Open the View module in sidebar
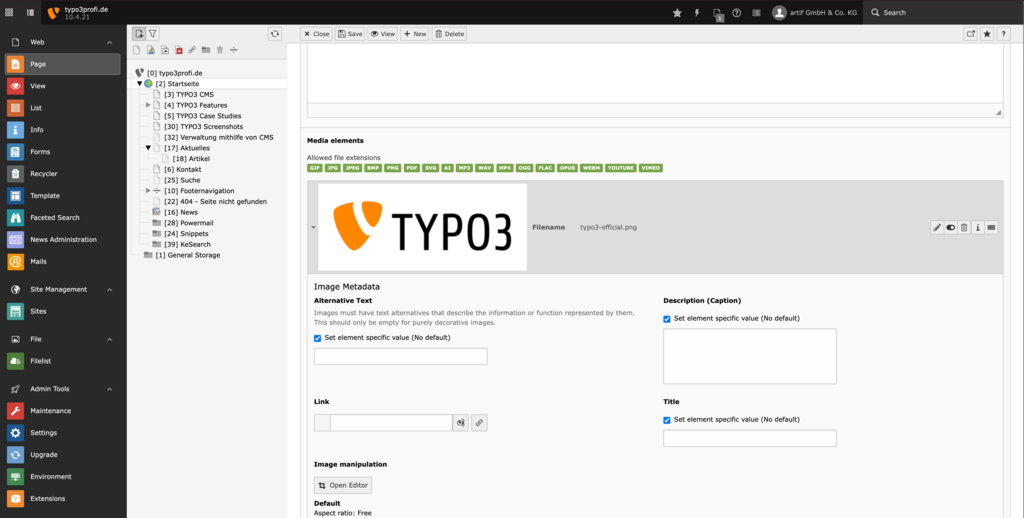This screenshot has width=1024, height=518. pyautogui.click(x=63, y=86)
